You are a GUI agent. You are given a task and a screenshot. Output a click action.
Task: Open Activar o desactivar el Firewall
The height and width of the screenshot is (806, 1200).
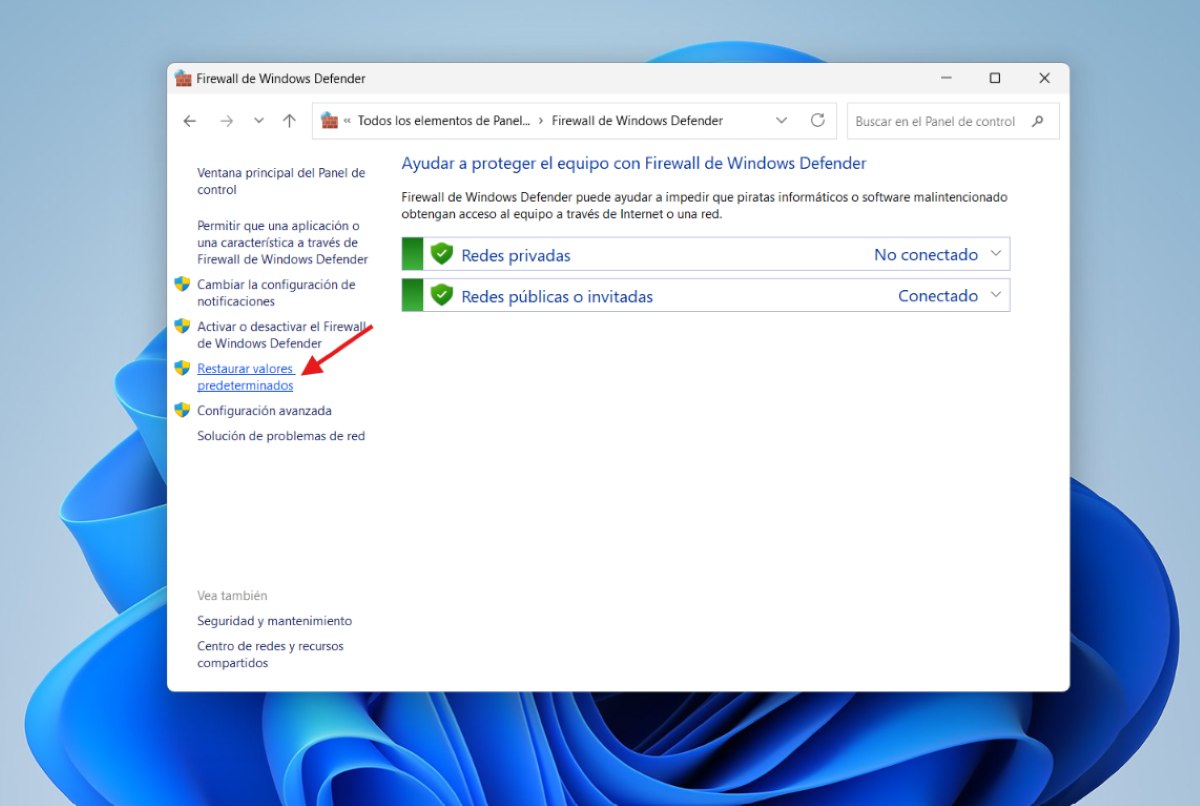point(283,335)
